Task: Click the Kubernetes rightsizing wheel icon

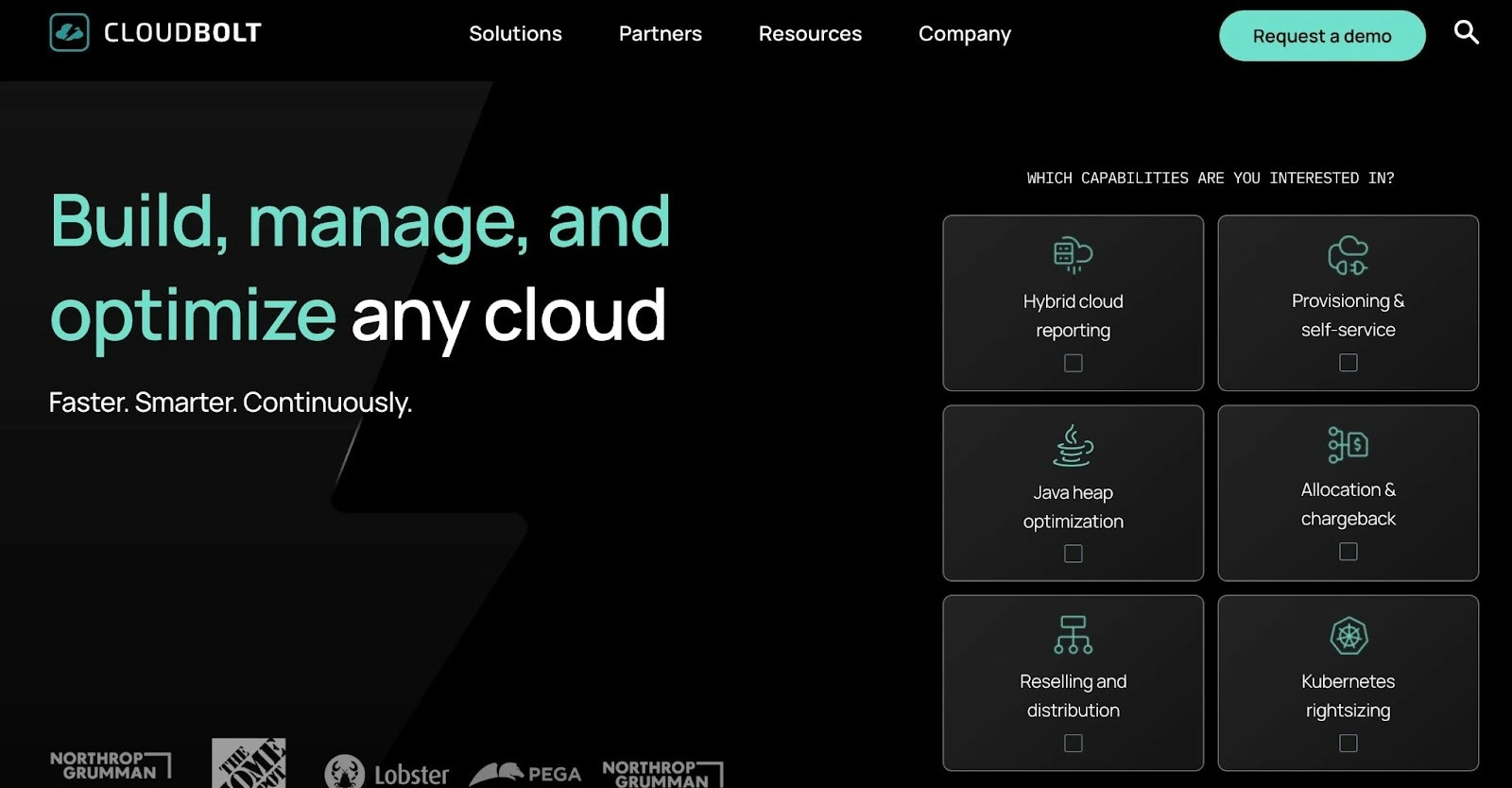Action: pos(1349,636)
